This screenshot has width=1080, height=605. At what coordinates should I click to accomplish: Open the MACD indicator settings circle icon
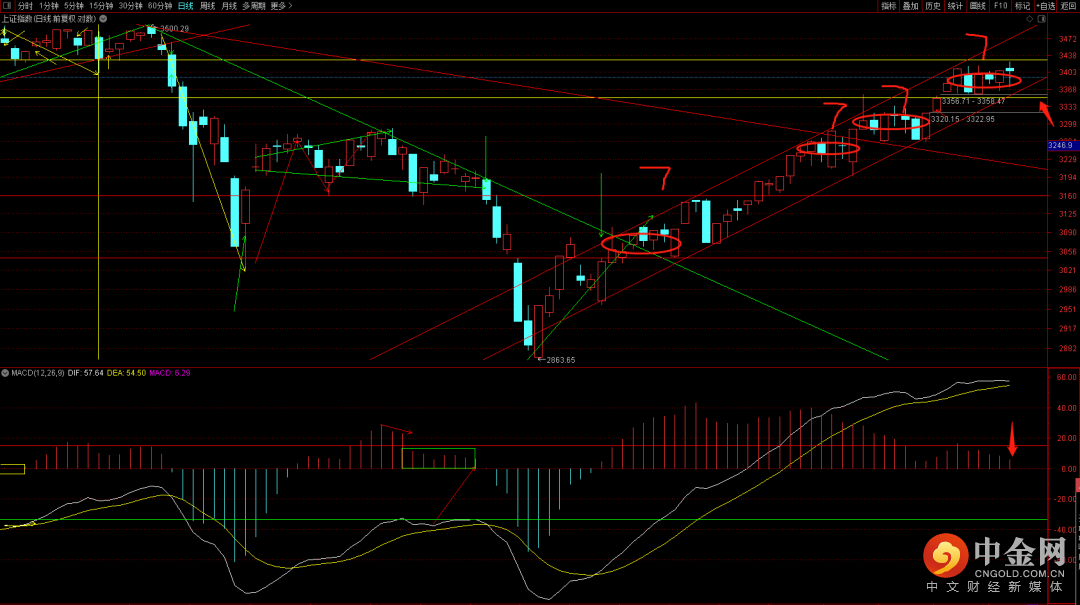pyautogui.click(x=5, y=373)
